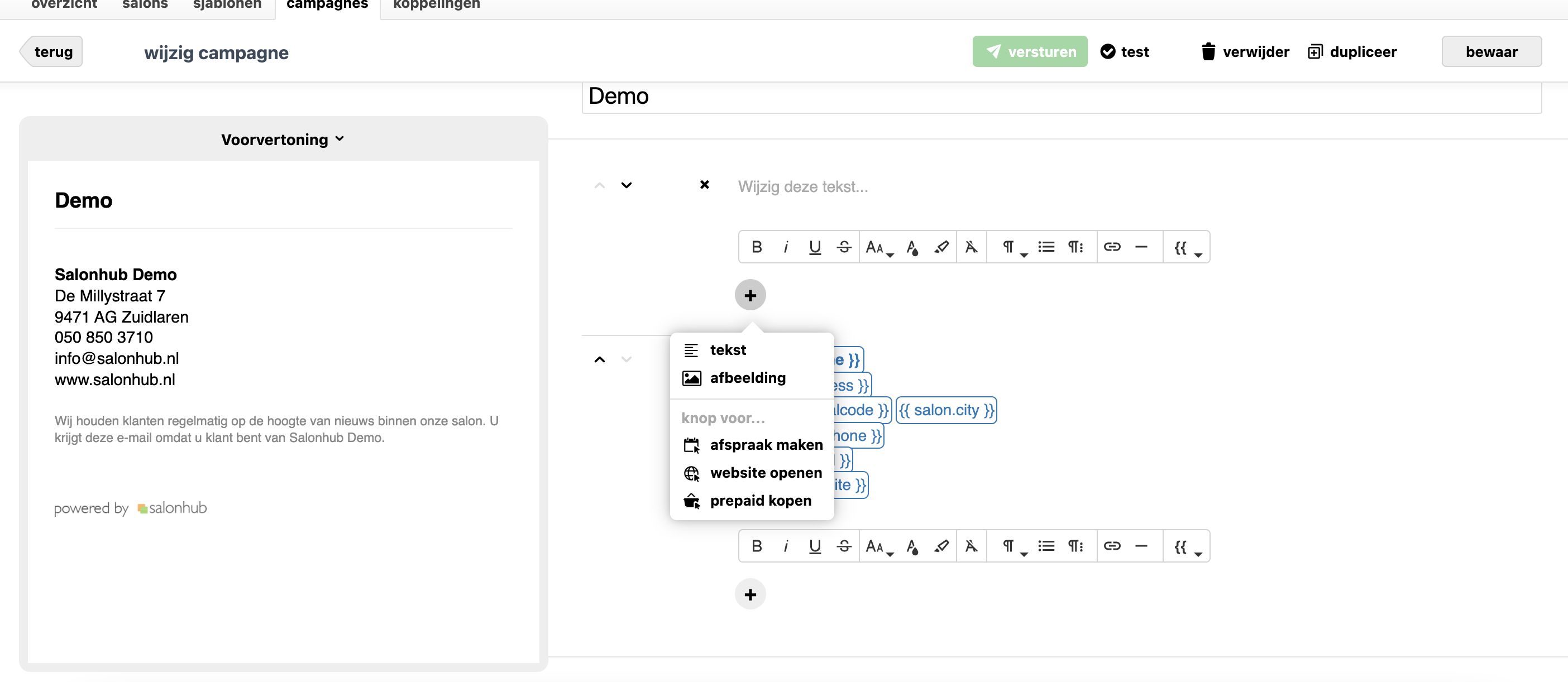The image size is (1568, 682).
Task: Click plus button below bottom editor
Action: [x=750, y=594]
